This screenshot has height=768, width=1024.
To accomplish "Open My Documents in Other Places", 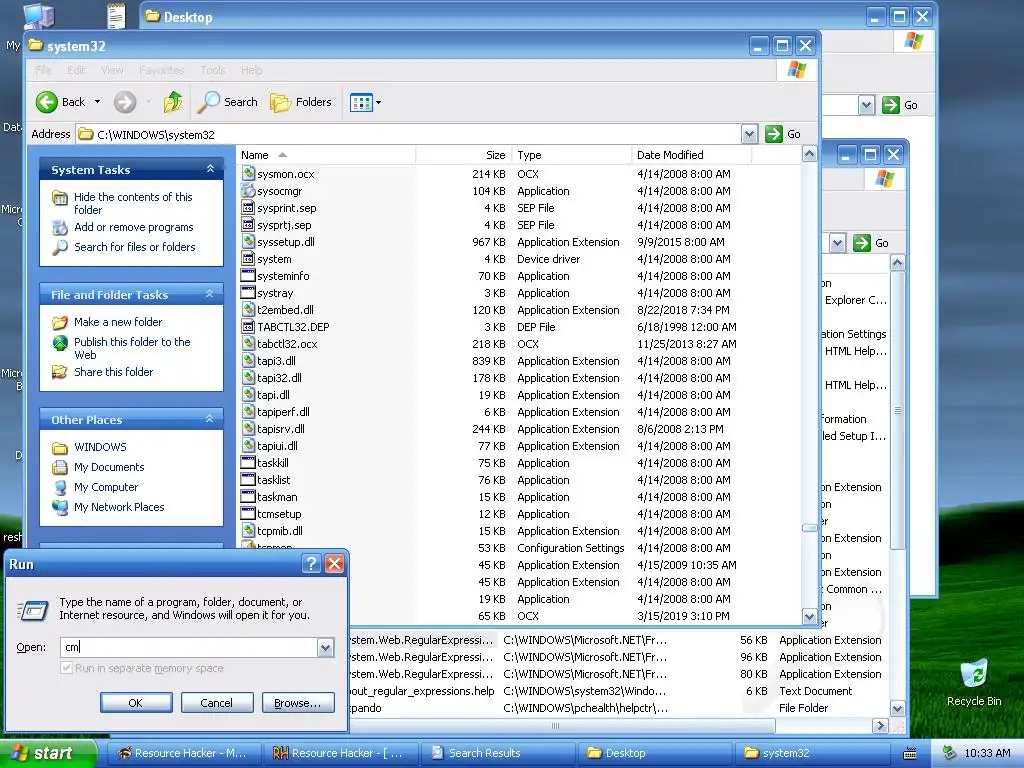I will (108, 467).
